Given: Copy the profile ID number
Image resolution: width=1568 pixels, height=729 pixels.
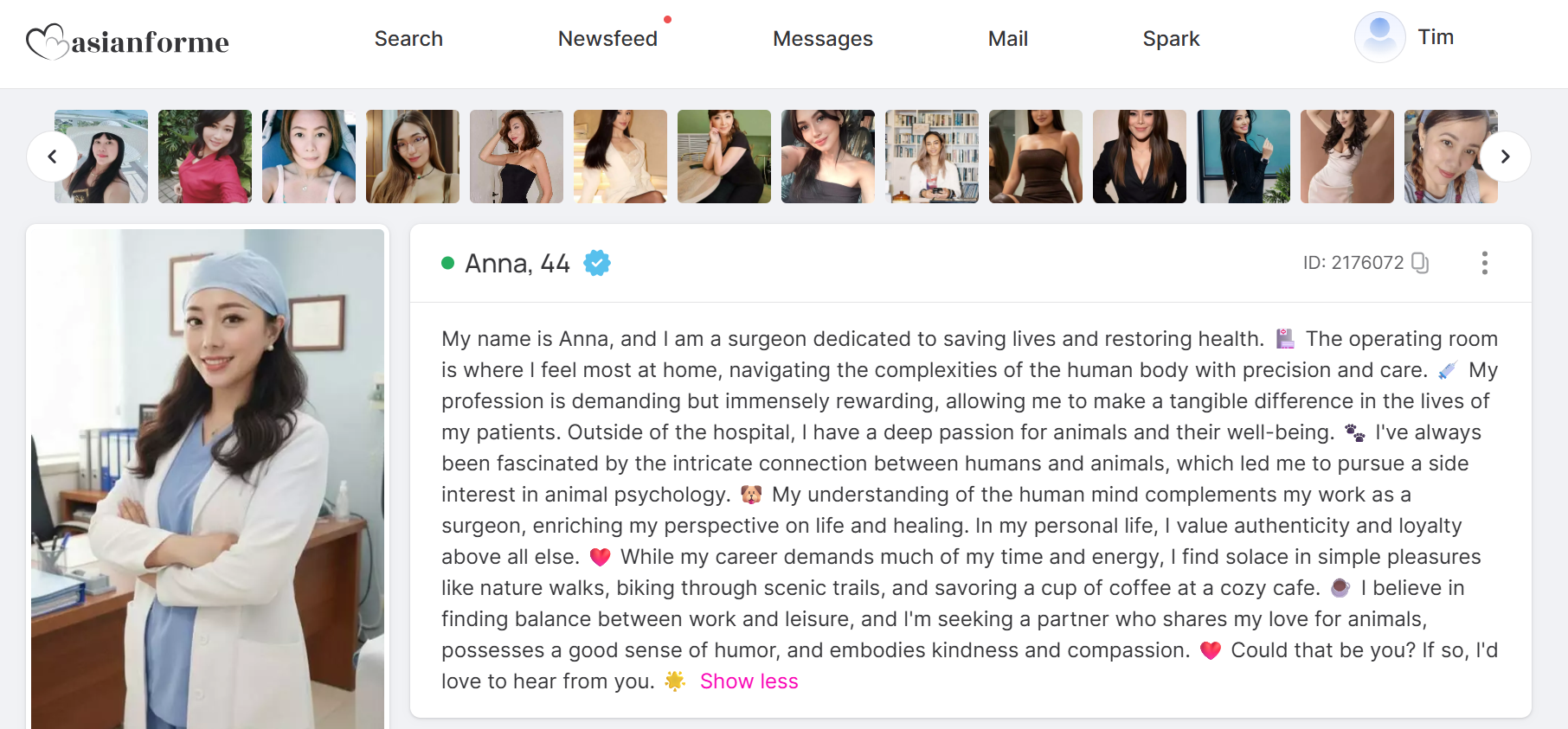Looking at the screenshot, I should (x=1419, y=263).
